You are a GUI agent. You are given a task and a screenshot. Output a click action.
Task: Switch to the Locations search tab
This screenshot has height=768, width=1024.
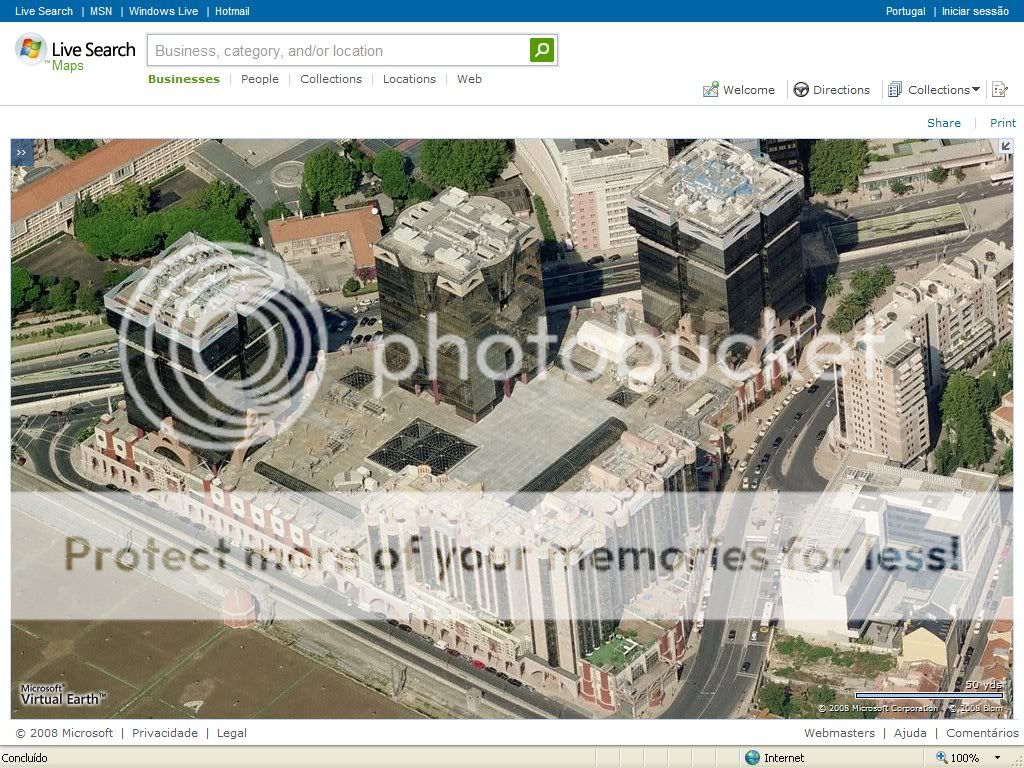pos(409,79)
